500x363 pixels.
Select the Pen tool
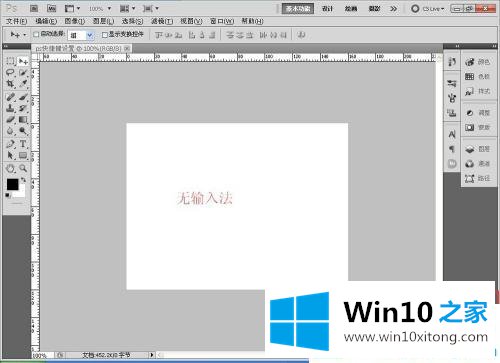point(10,144)
